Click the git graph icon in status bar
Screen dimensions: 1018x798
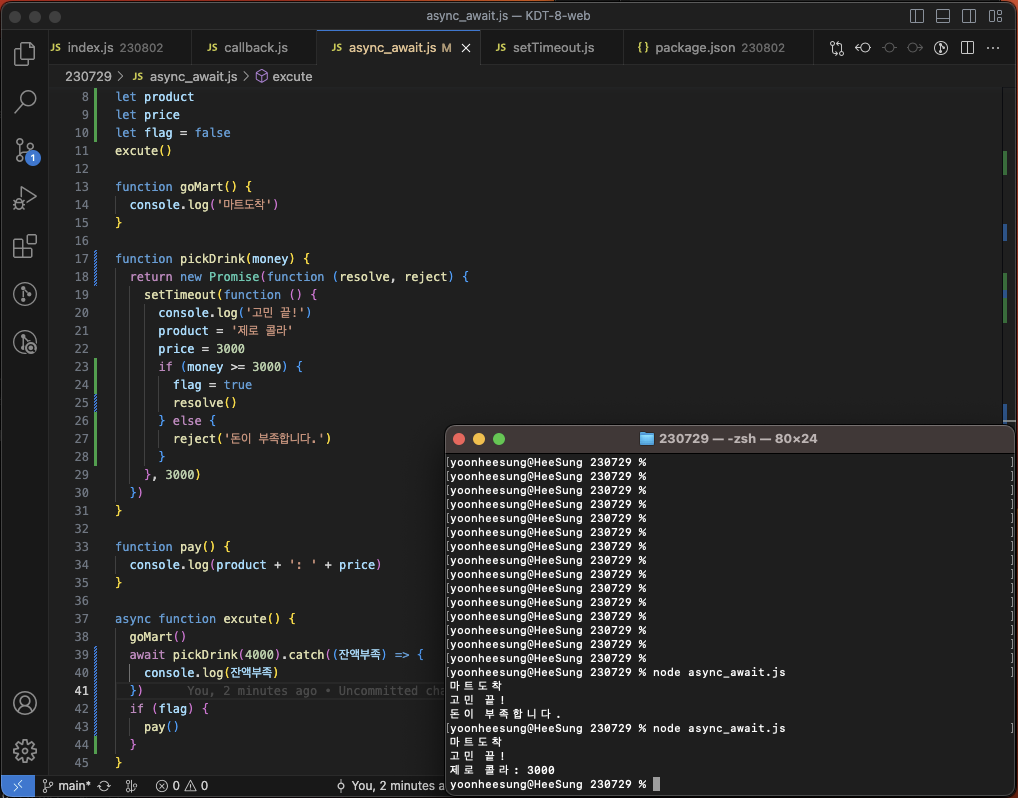click(131, 786)
